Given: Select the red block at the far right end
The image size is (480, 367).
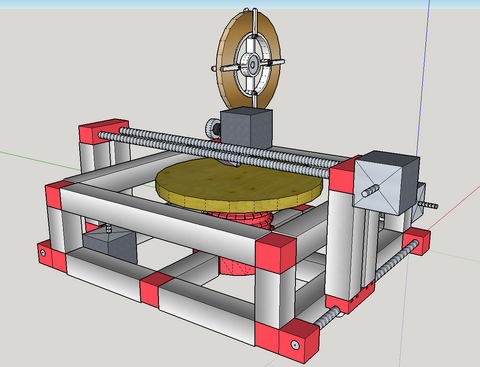Looking at the screenshot, I should 417,241.
